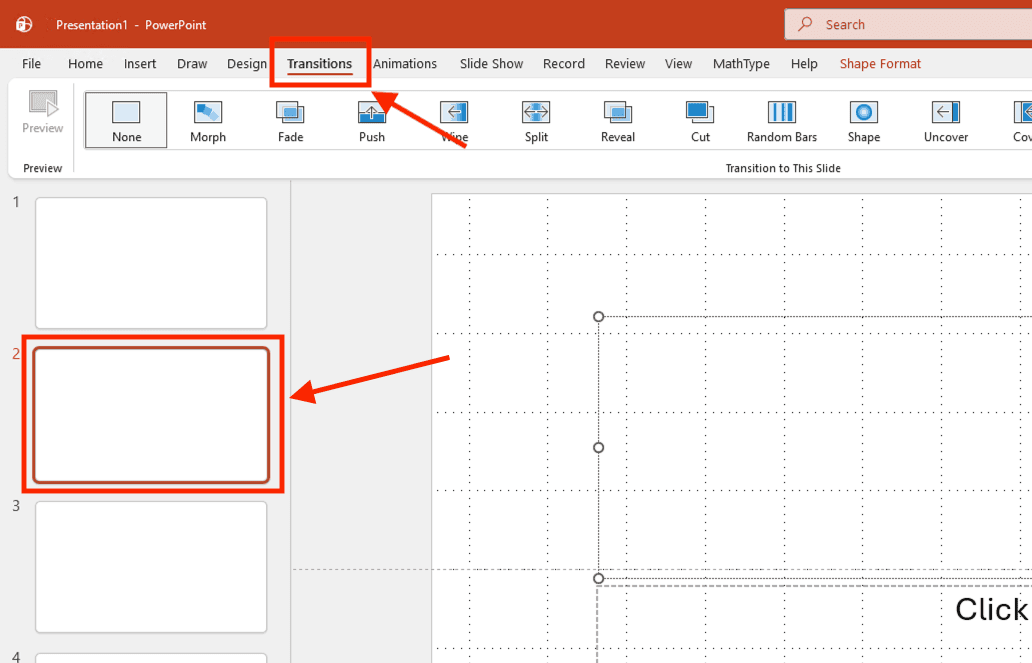1032x663 pixels.
Task: Switch to the Shape Format tab
Action: tap(880, 64)
